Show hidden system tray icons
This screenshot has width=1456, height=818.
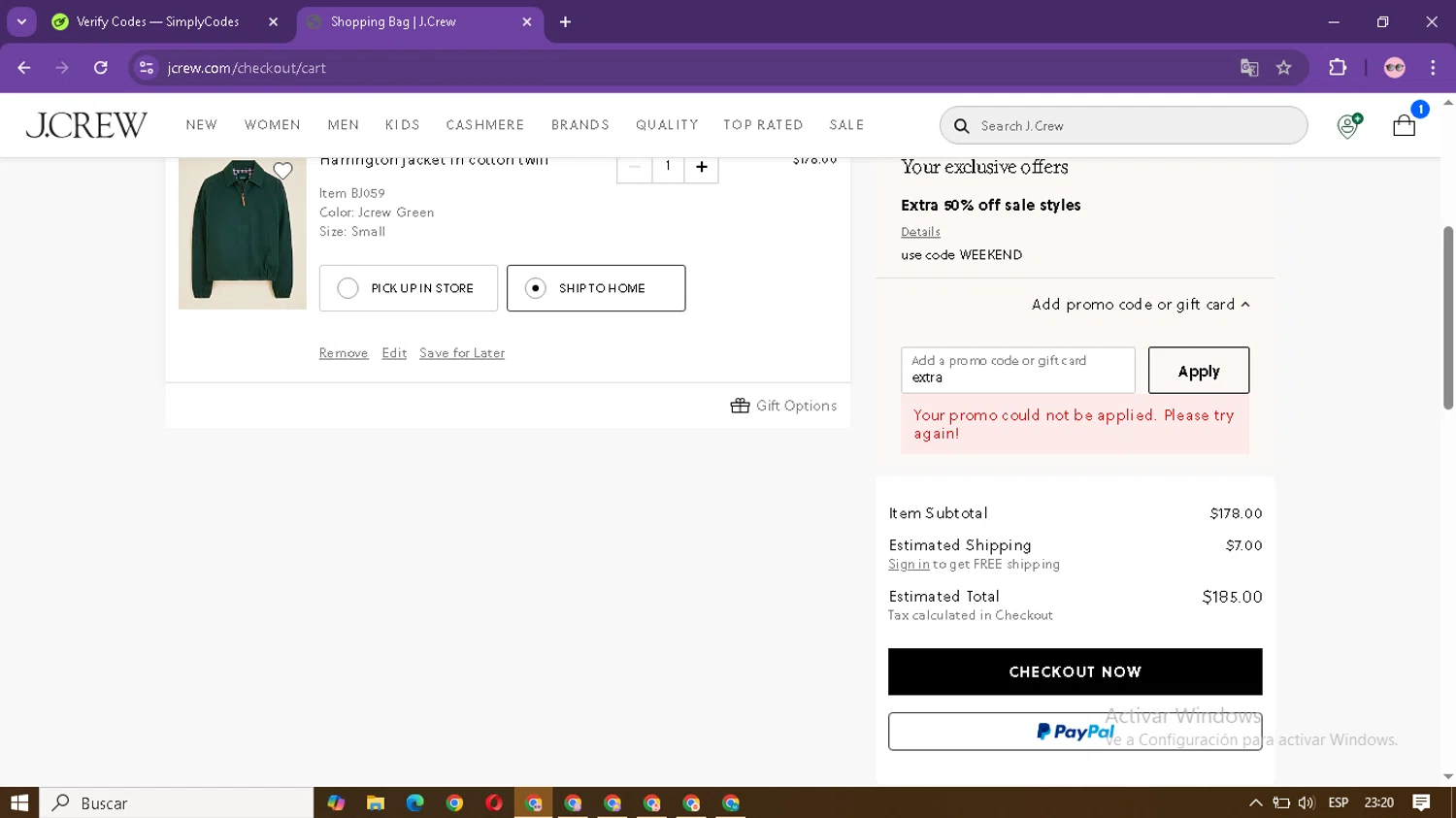pyautogui.click(x=1255, y=802)
